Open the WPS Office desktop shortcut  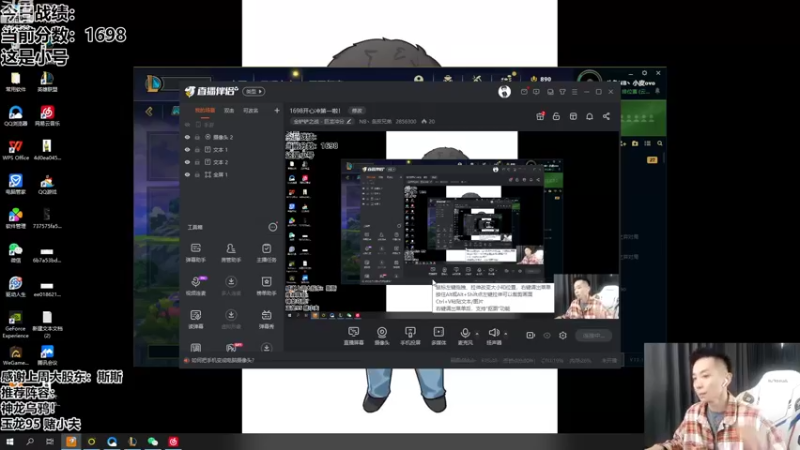click(15, 150)
